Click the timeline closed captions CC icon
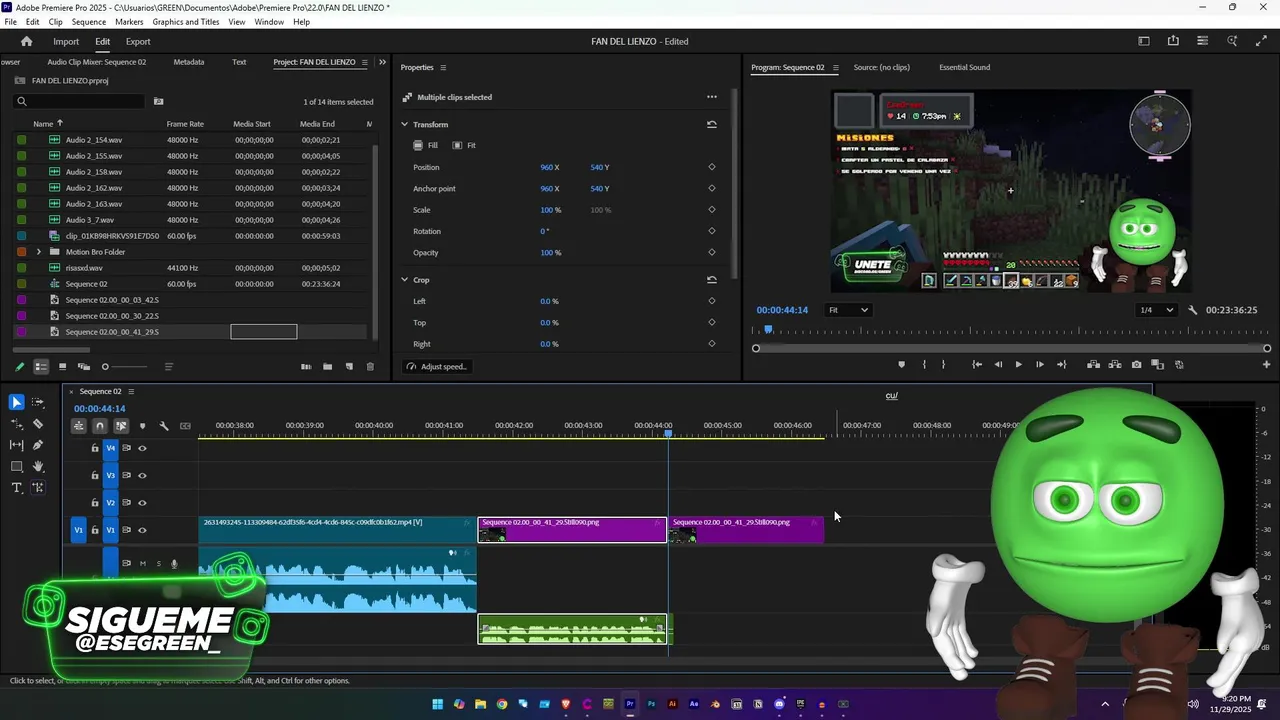 pyautogui.click(x=185, y=426)
